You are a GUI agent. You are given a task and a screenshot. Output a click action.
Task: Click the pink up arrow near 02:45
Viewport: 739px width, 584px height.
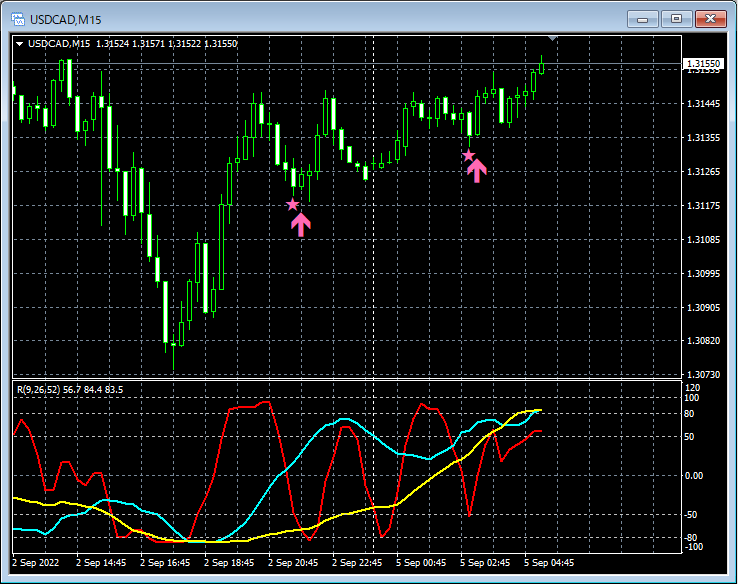click(x=476, y=170)
